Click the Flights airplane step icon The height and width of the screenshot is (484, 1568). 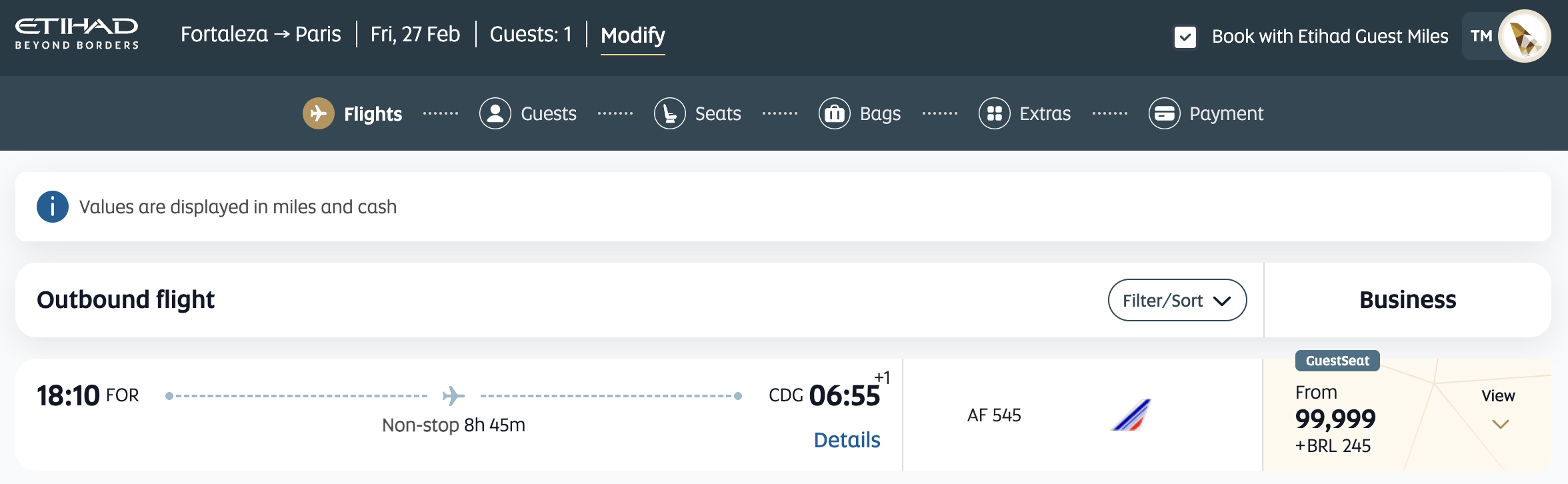[319, 113]
